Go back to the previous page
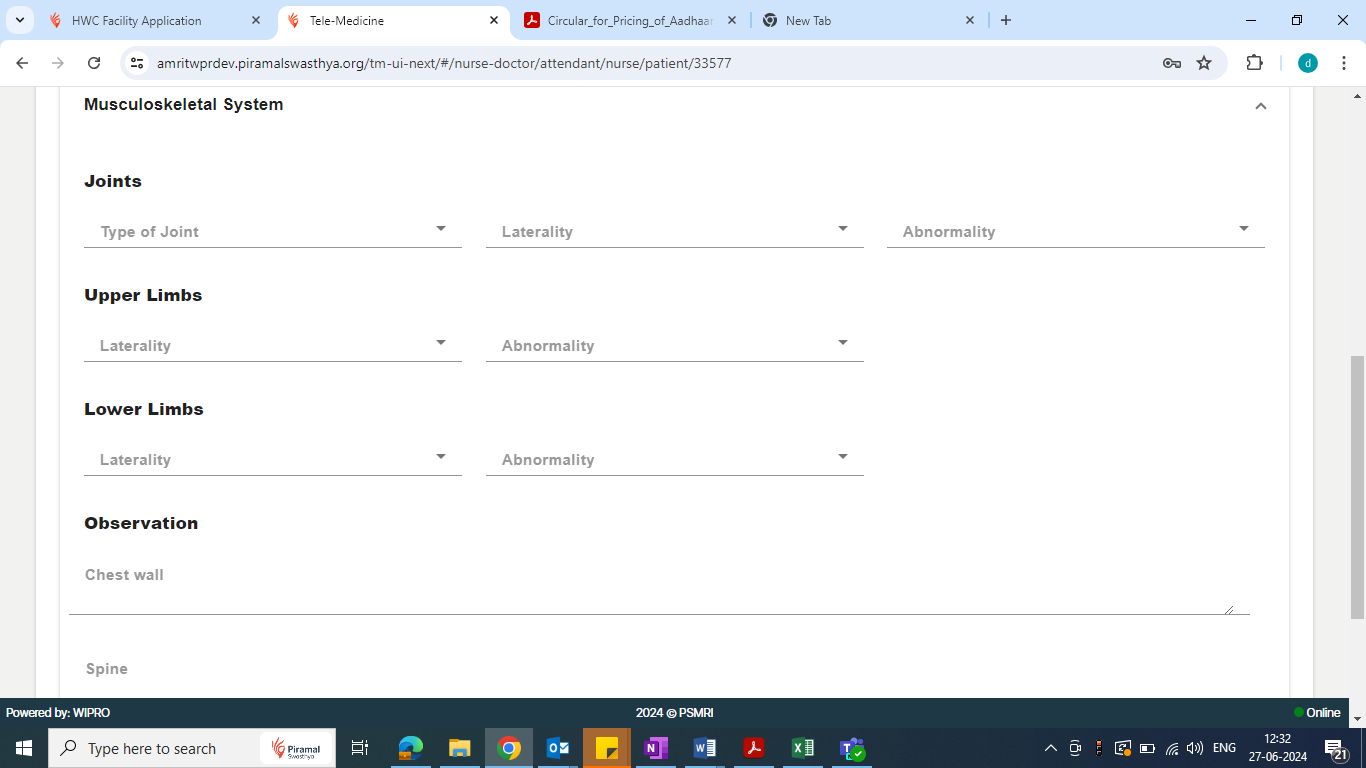The height and width of the screenshot is (768, 1366). point(22,63)
